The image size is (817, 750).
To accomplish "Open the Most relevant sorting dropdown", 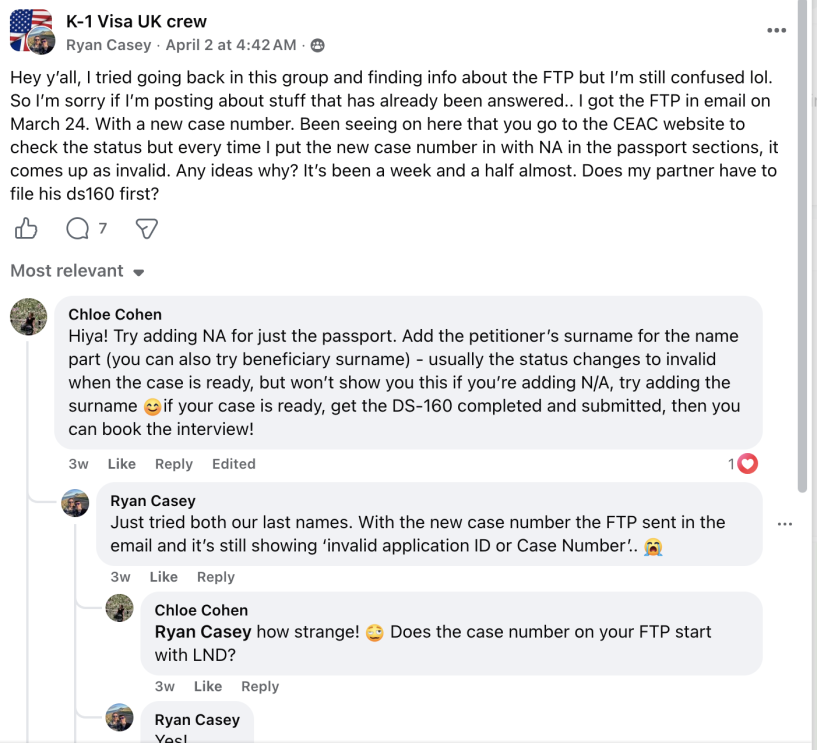I will point(77,271).
